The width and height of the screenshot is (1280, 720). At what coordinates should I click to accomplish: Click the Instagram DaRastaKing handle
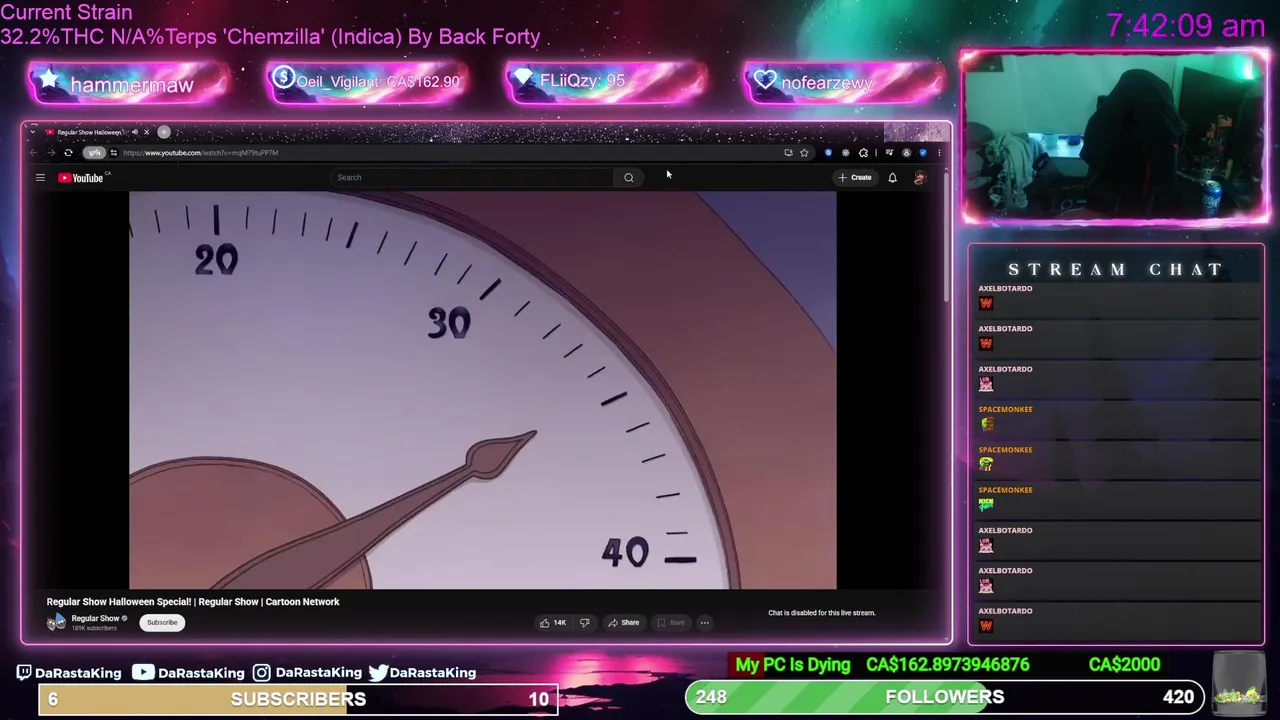click(x=307, y=673)
